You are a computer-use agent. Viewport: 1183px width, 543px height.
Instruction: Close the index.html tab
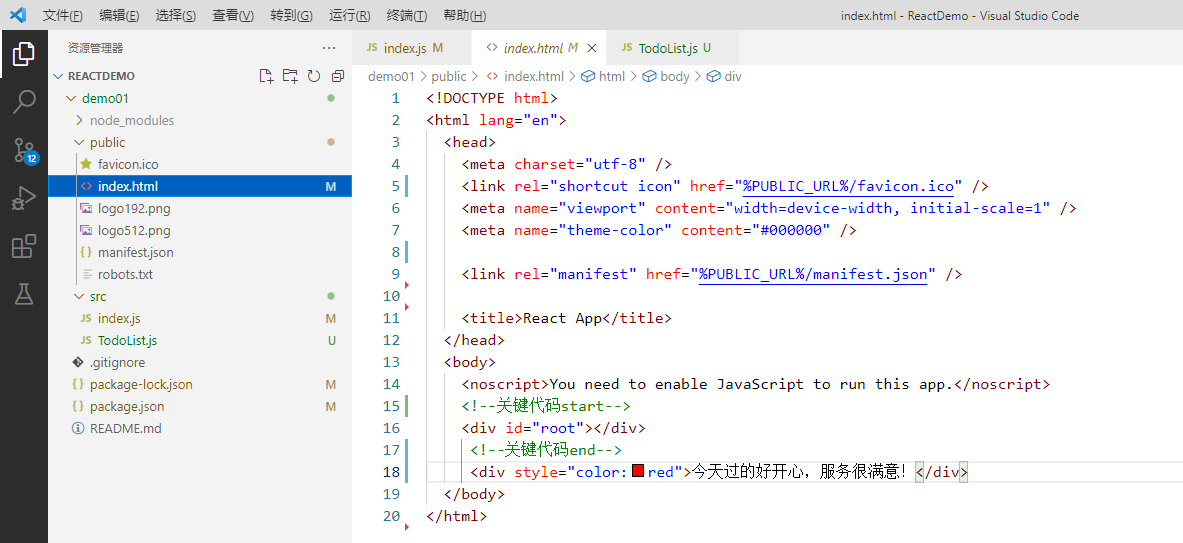(x=592, y=48)
